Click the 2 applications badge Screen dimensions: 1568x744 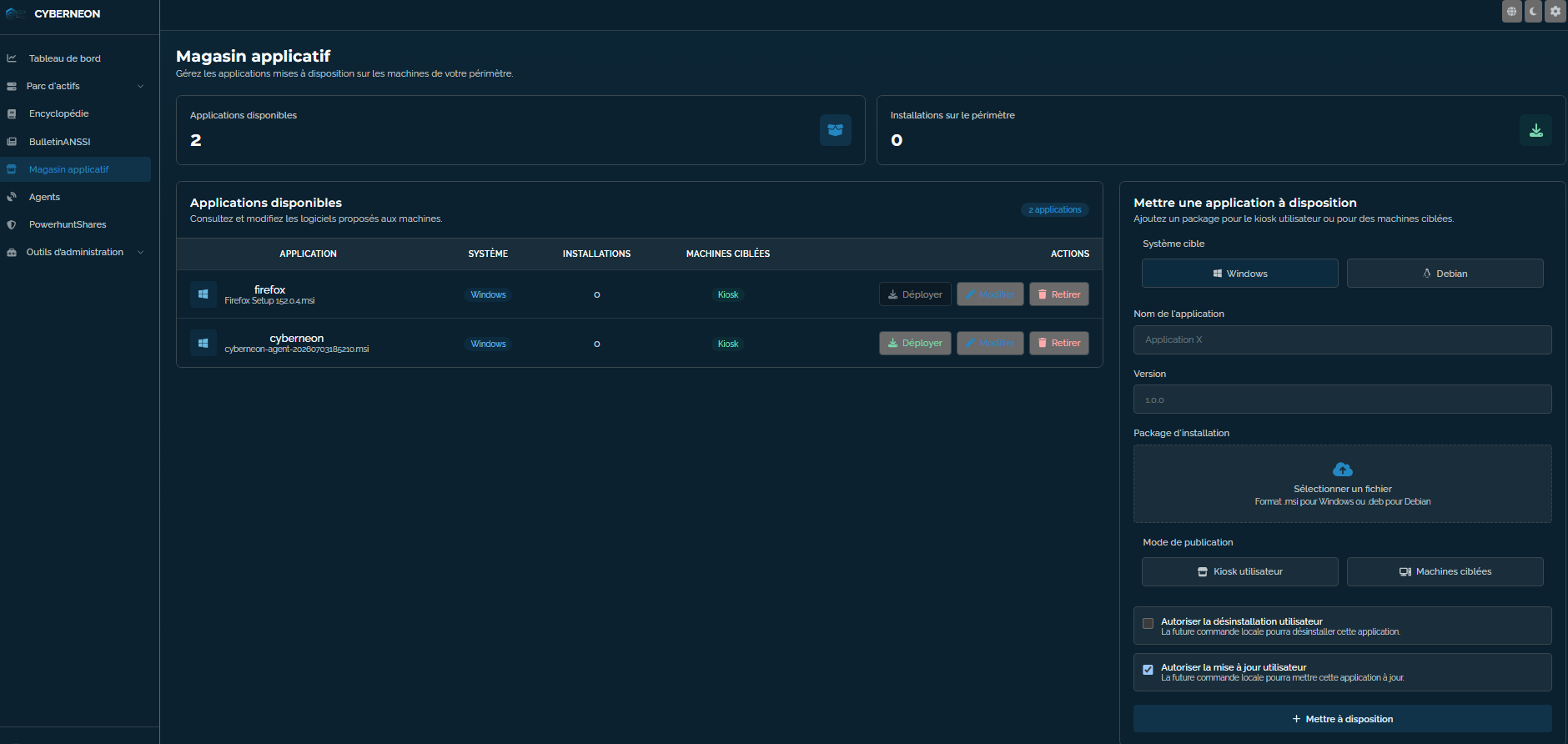click(1054, 209)
